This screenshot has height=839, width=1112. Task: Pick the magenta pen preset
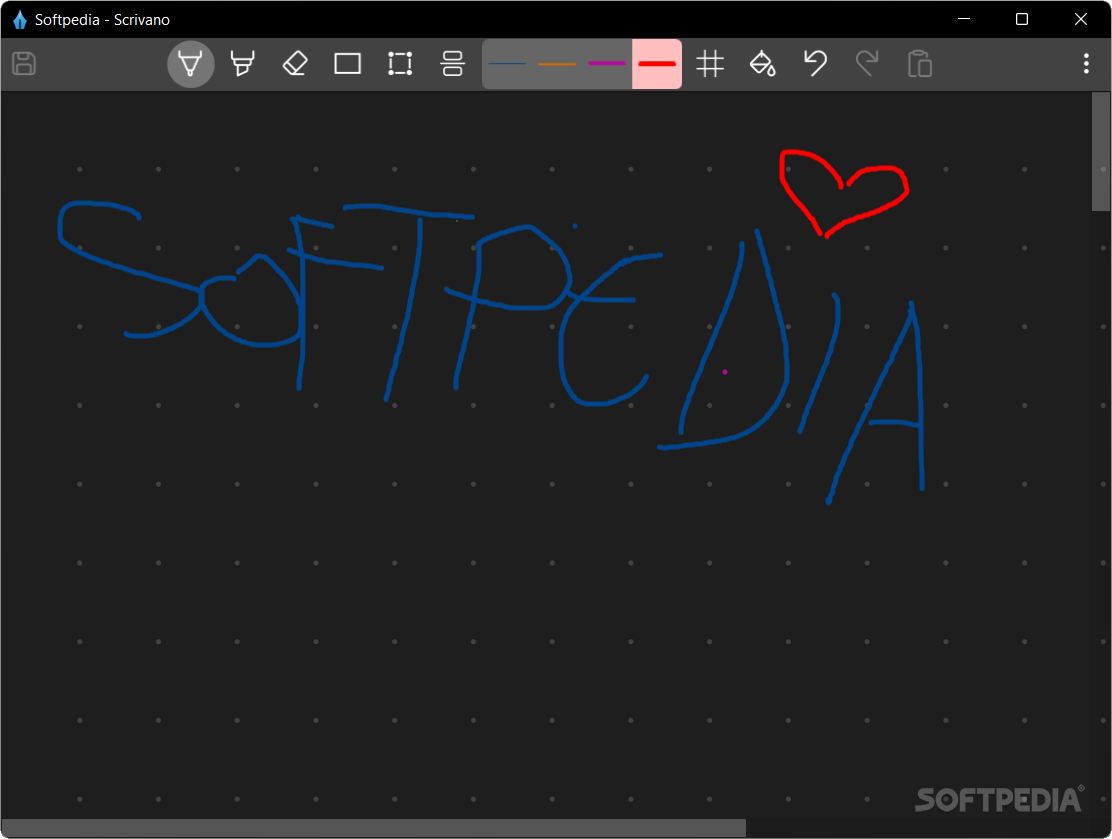point(607,64)
